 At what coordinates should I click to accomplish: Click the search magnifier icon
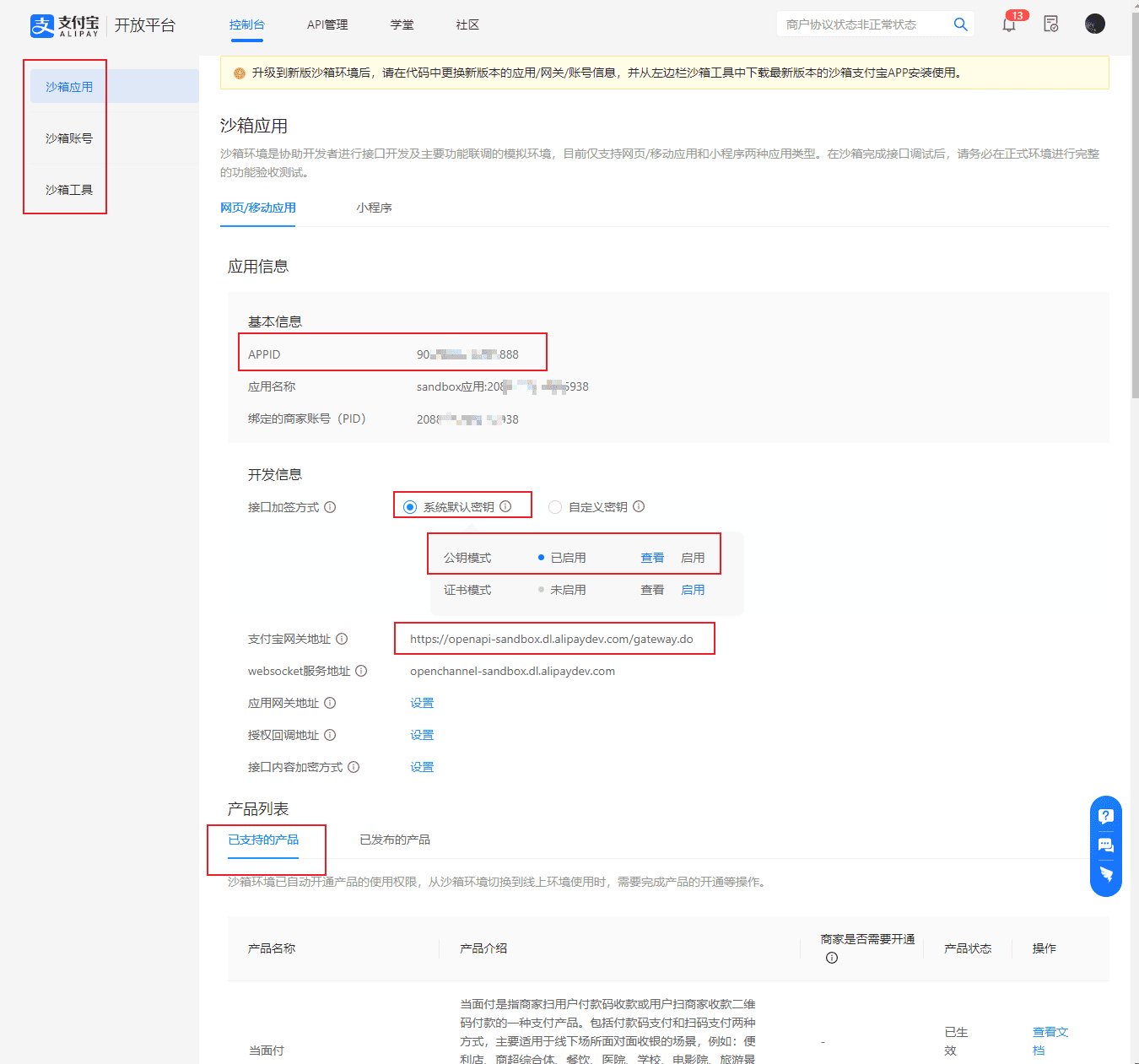(x=960, y=24)
